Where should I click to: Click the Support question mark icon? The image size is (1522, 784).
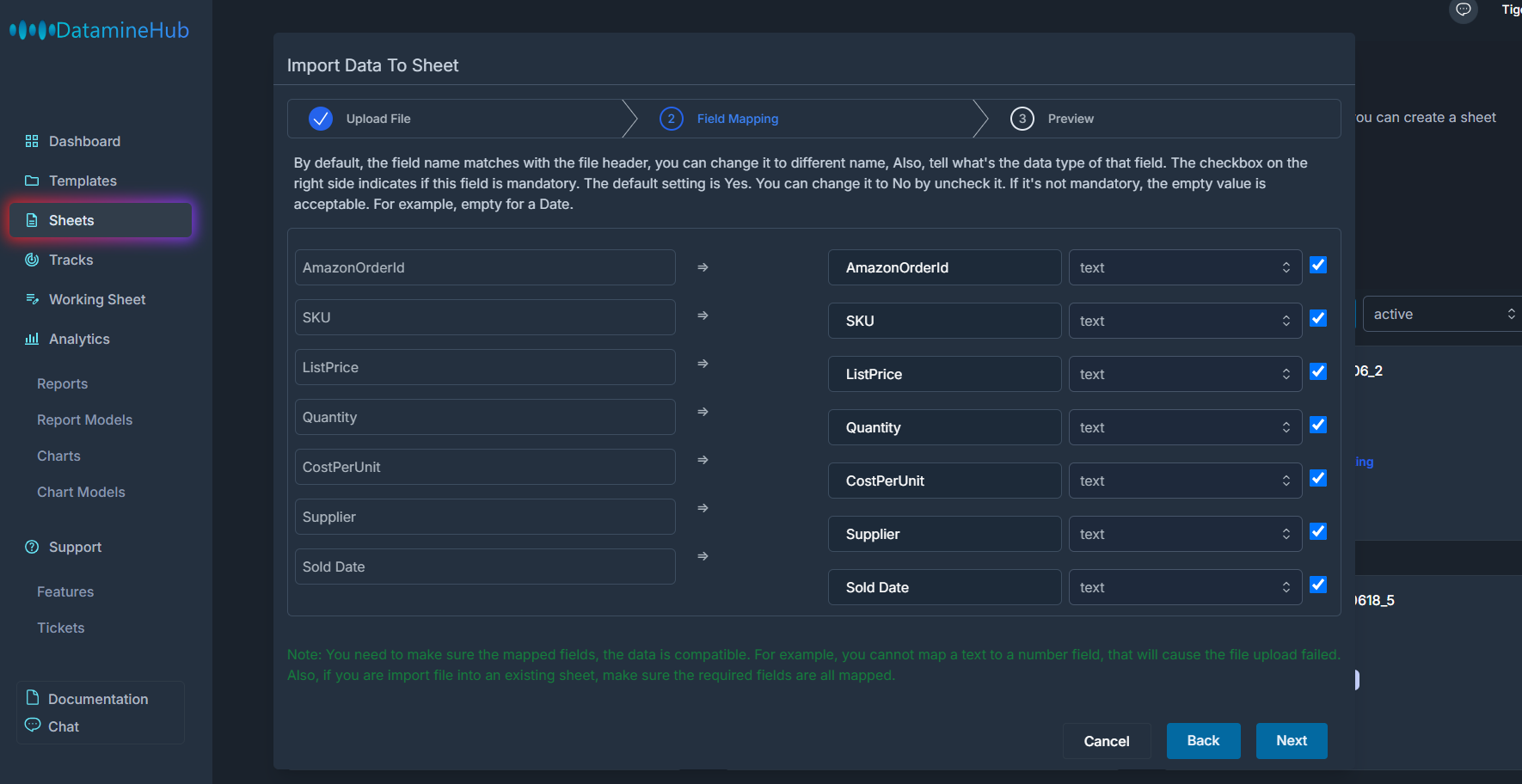tap(32, 547)
